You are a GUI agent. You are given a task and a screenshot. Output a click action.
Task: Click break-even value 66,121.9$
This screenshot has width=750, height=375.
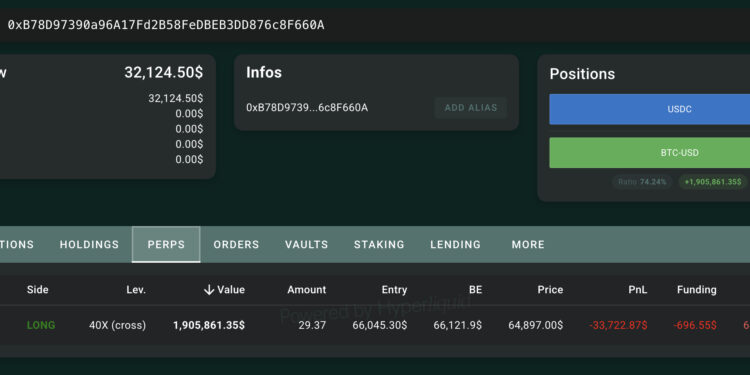point(458,325)
